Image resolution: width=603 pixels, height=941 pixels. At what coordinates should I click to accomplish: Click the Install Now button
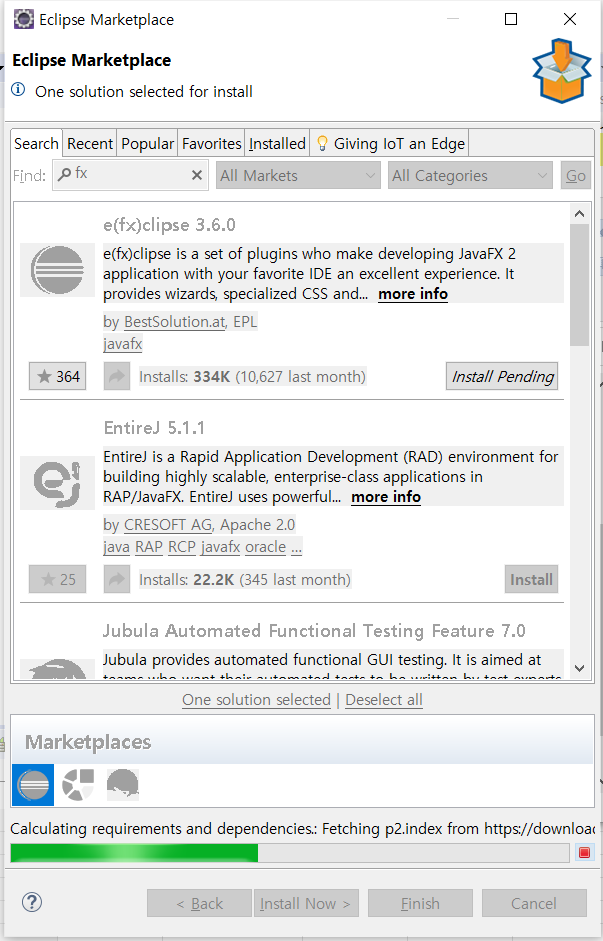[306, 903]
